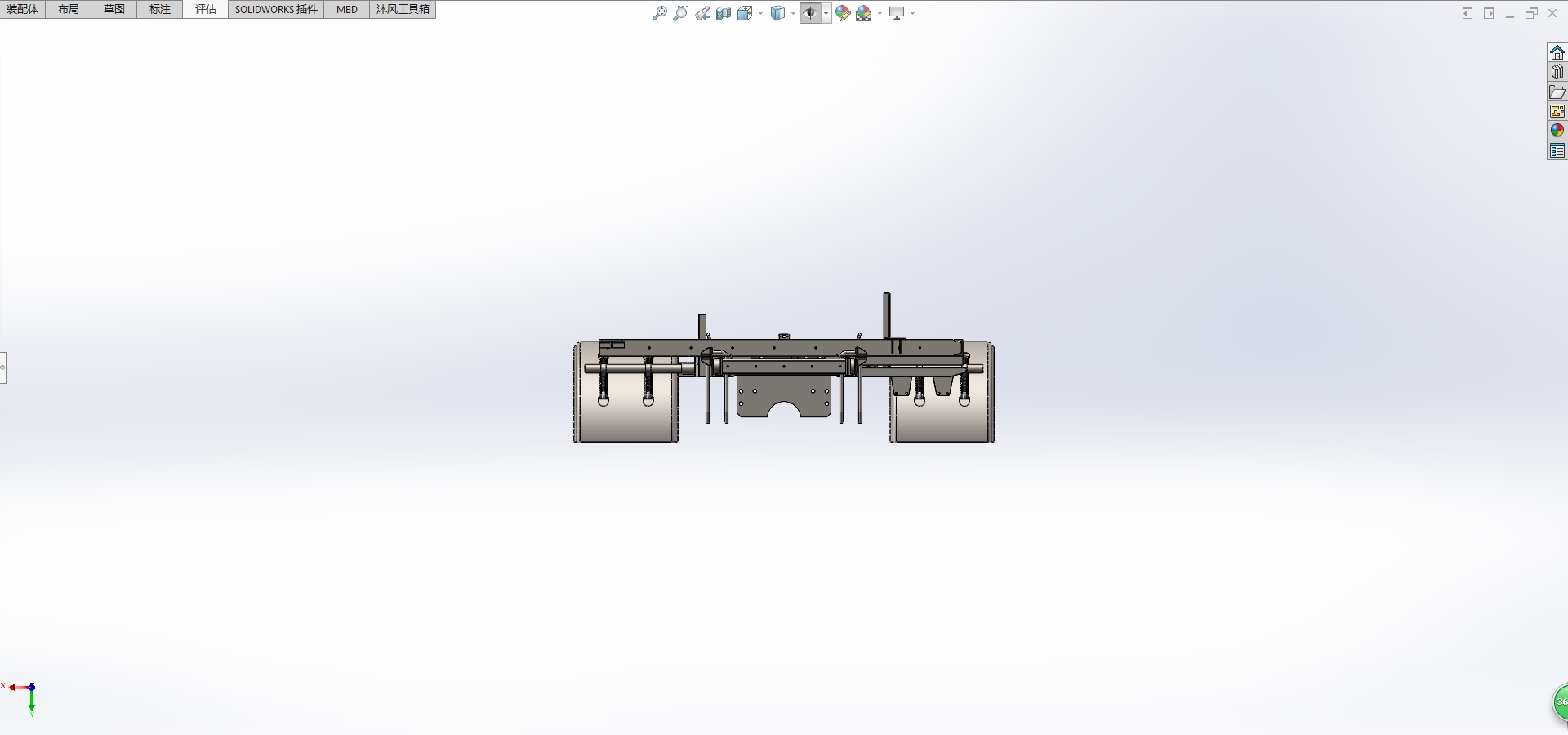Switch to the 布局 tab
This screenshot has height=735, width=1568.
(x=69, y=9)
